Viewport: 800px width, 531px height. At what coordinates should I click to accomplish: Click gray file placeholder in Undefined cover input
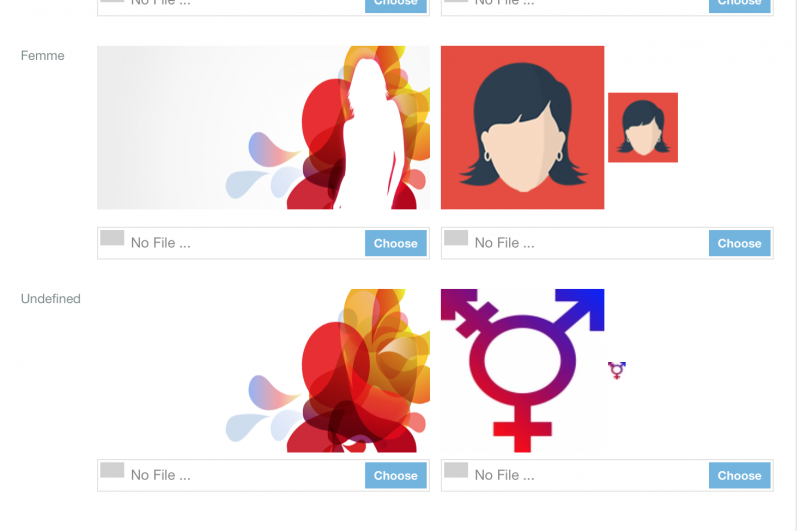[112, 470]
